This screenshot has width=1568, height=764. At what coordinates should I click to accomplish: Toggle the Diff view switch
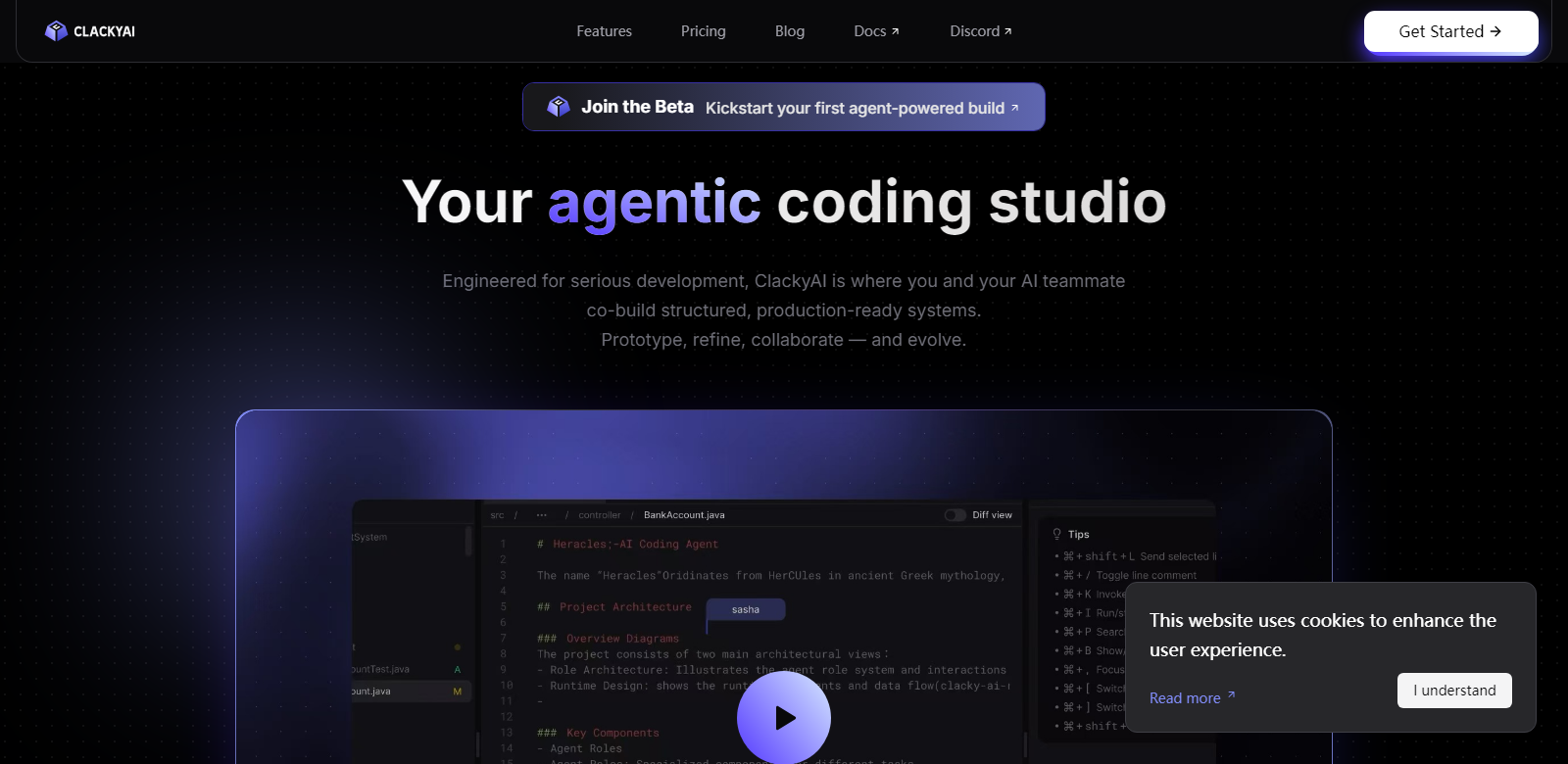click(x=955, y=515)
